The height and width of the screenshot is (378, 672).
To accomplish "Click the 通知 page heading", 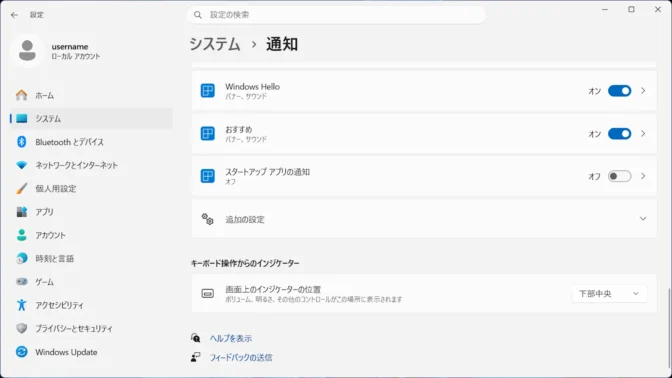I will 282,45.
